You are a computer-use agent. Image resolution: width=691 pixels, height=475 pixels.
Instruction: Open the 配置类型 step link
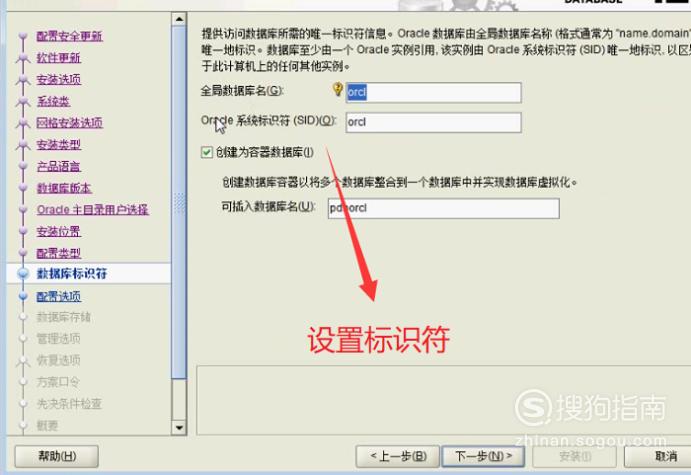[x=59, y=253]
